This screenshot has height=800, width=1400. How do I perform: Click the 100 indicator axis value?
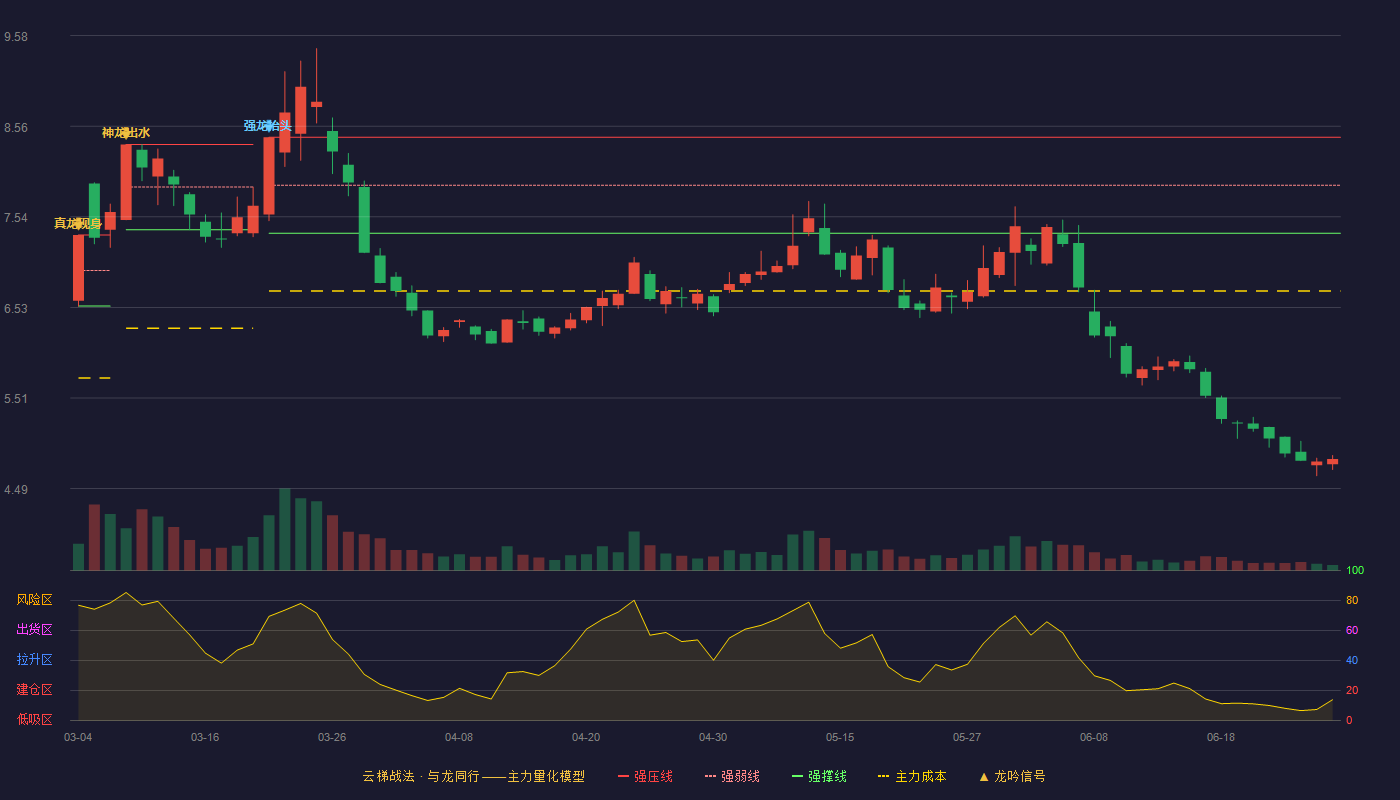(x=1355, y=571)
